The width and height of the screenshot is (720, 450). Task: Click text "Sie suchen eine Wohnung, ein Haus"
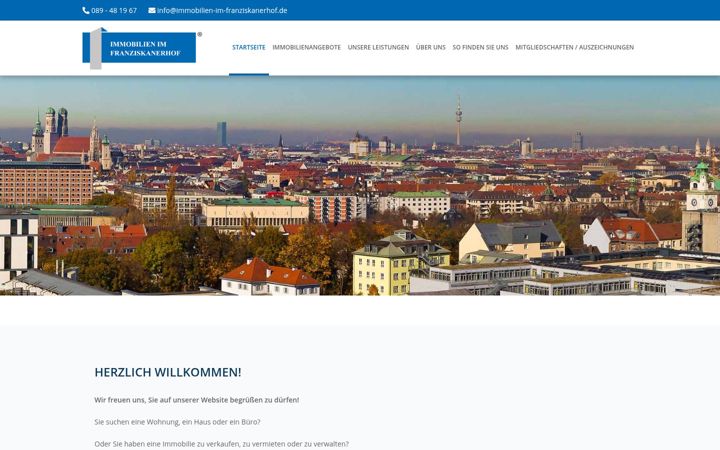coord(152,422)
